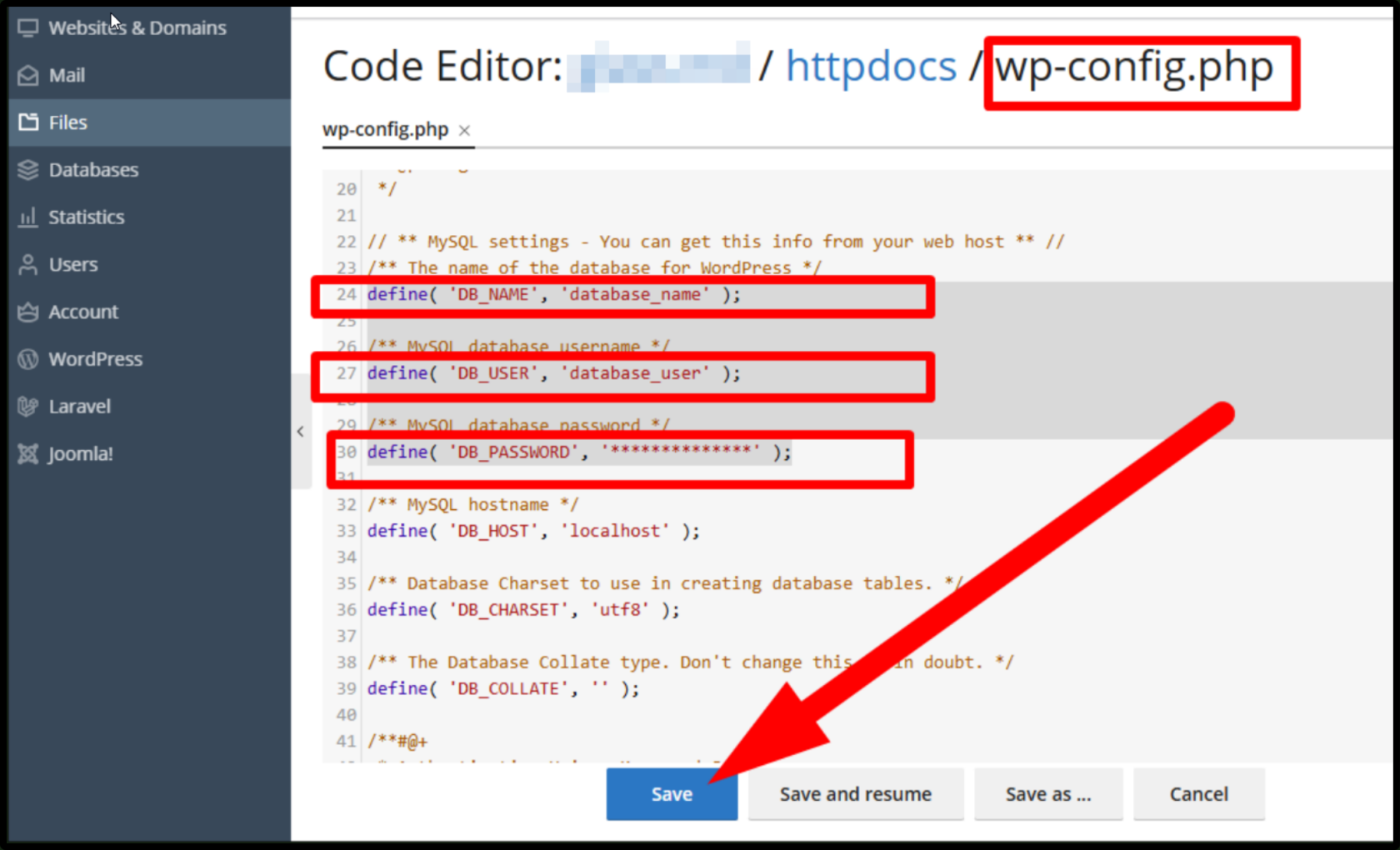Collapse the sidebar with the chevron handle
The image size is (1400, 850).
click(301, 432)
